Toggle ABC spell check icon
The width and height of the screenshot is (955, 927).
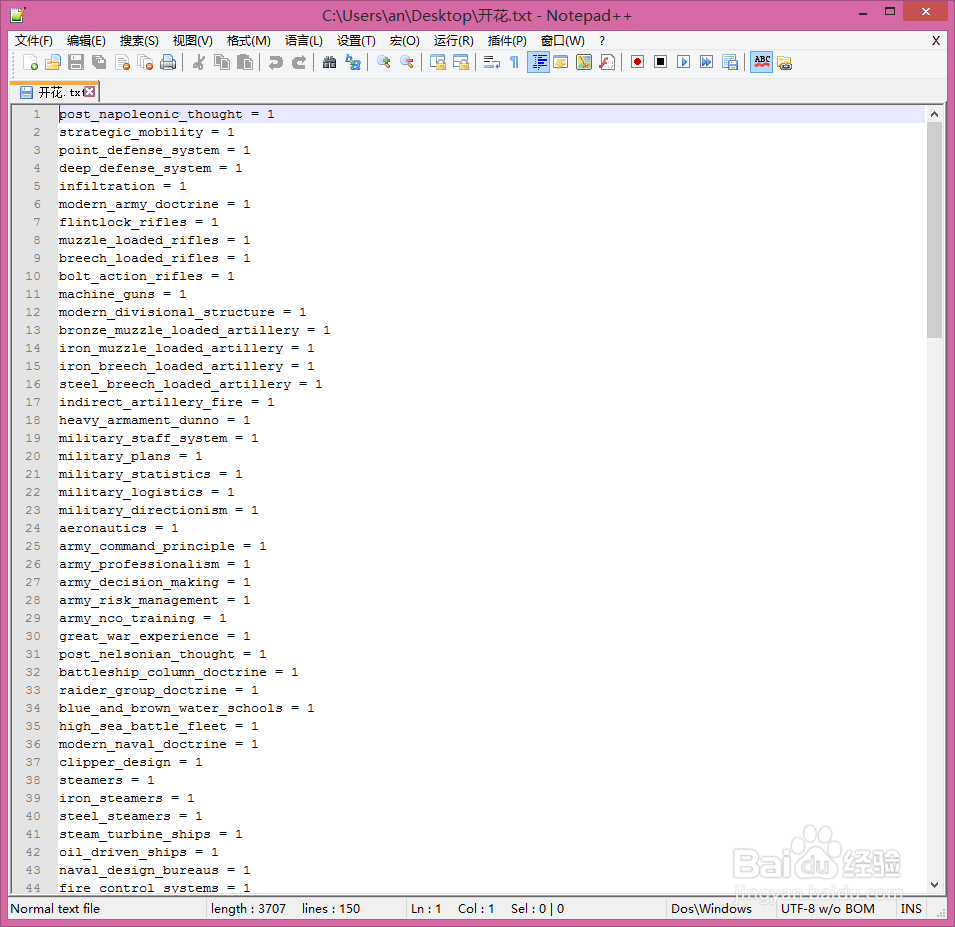(761, 62)
